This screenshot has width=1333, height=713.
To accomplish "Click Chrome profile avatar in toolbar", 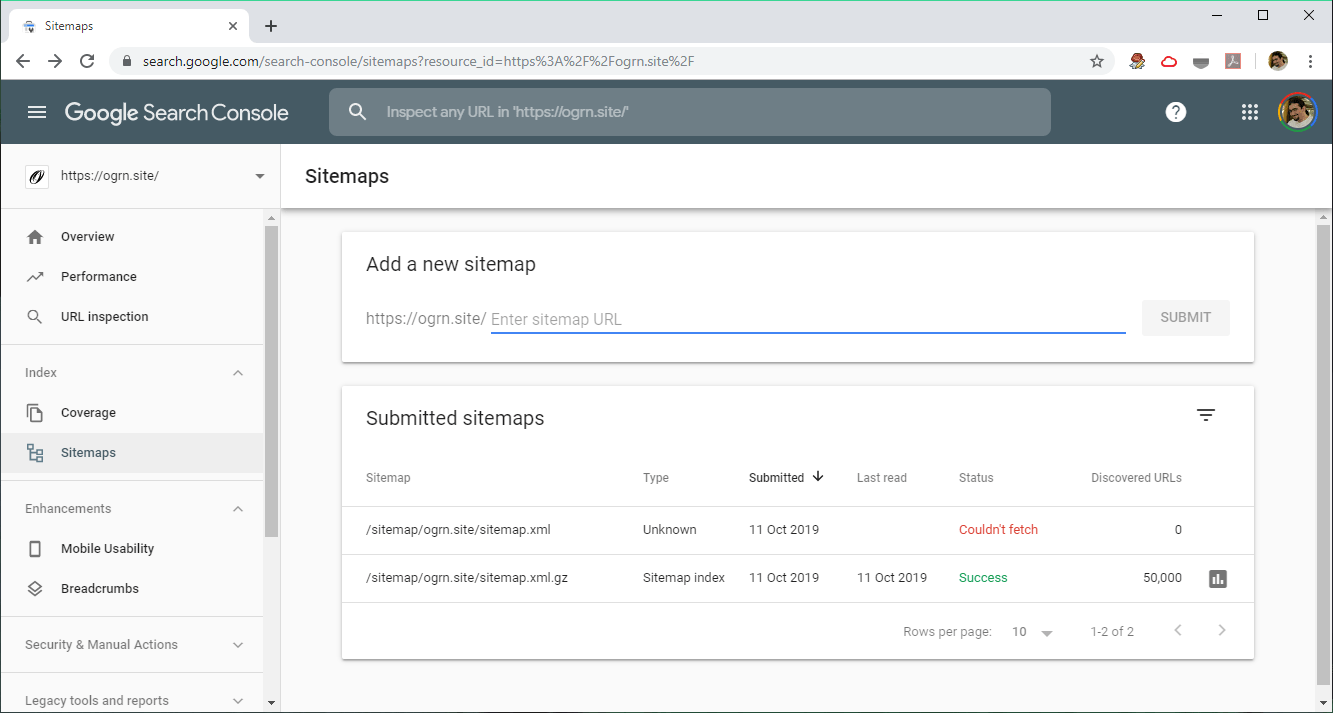I will pyautogui.click(x=1278, y=61).
